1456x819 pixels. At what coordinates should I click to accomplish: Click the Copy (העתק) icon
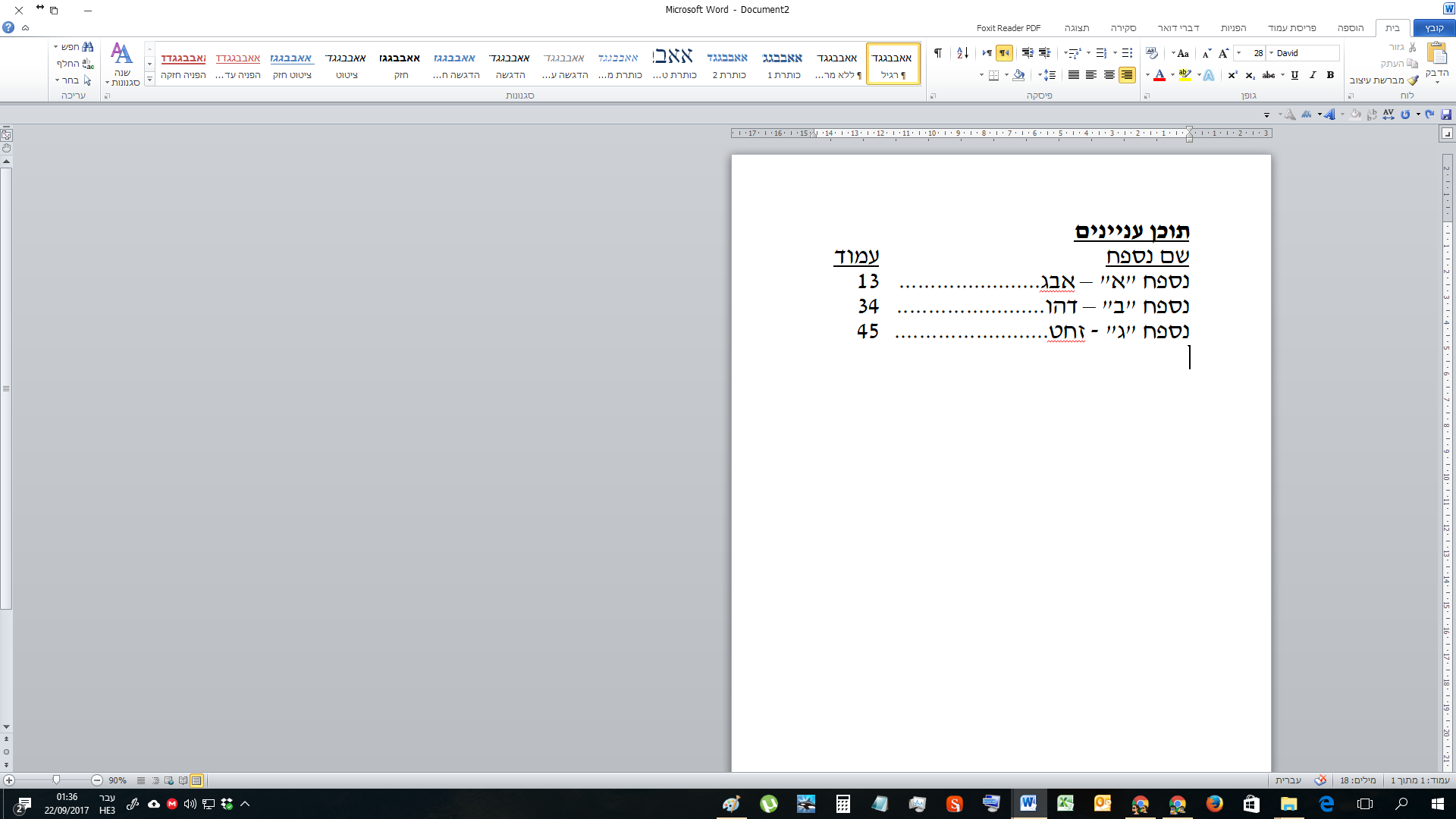(1412, 64)
